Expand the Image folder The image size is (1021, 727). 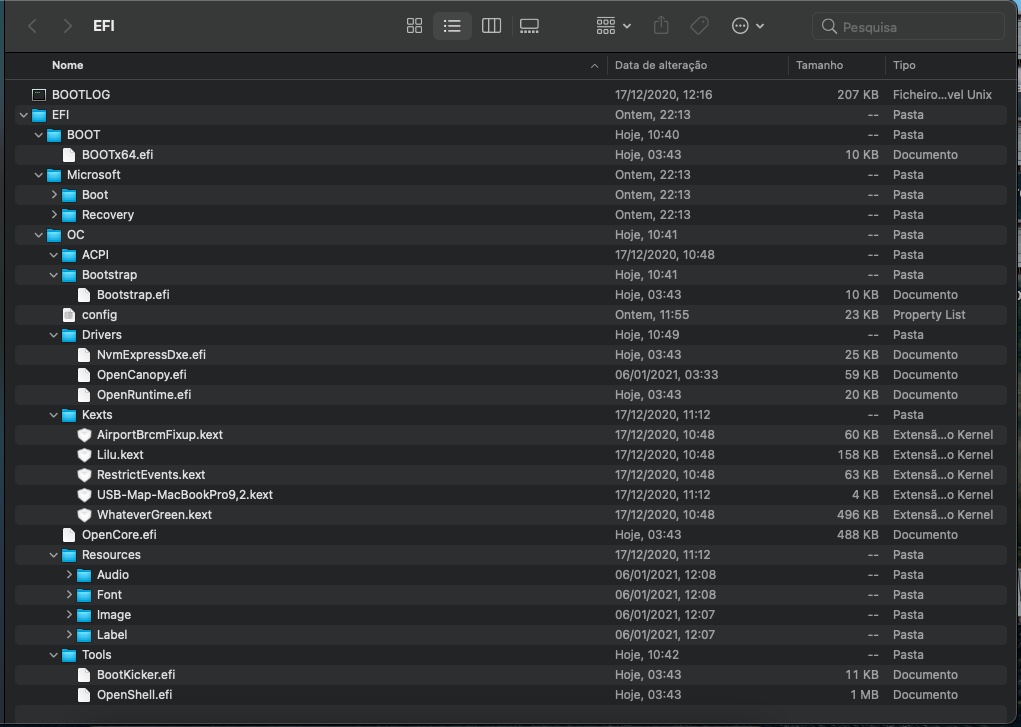tap(69, 615)
